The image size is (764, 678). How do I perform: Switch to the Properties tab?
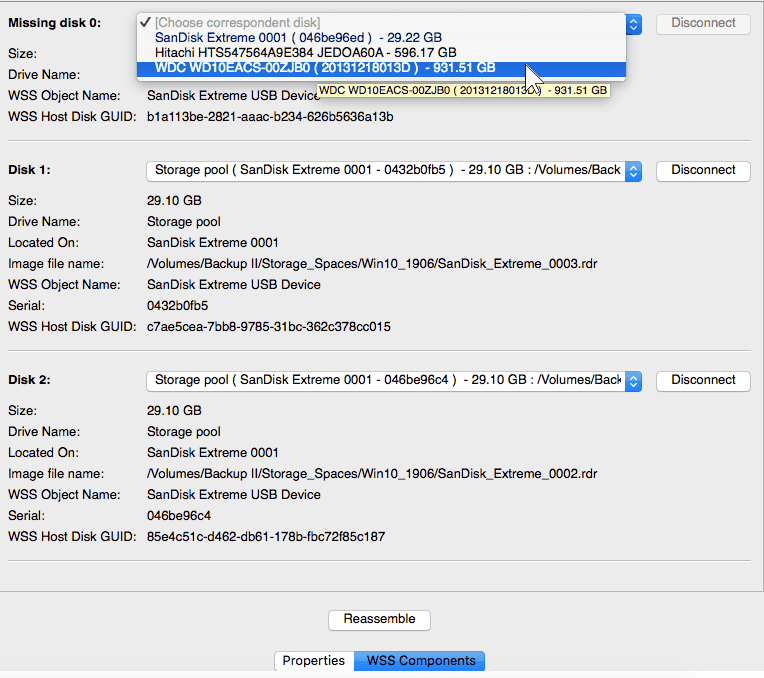(x=314, y=661)
